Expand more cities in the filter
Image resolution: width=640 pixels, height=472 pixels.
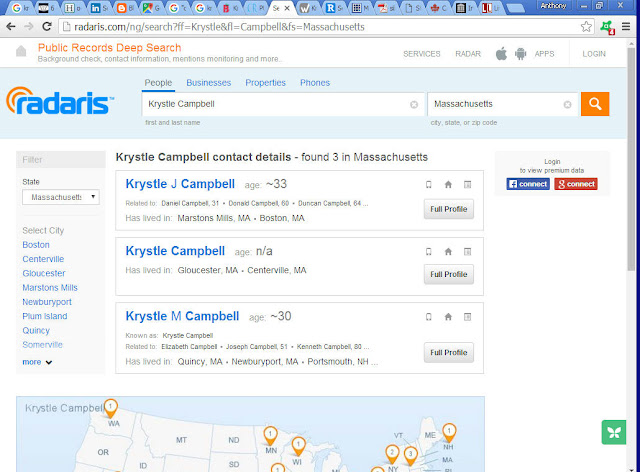37,362
